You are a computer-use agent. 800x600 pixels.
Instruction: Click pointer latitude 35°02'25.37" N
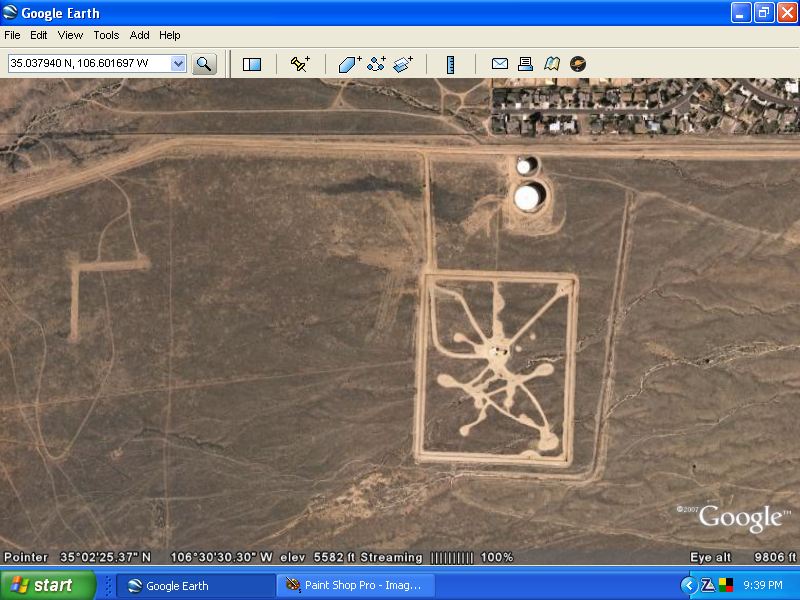(106, 557)
